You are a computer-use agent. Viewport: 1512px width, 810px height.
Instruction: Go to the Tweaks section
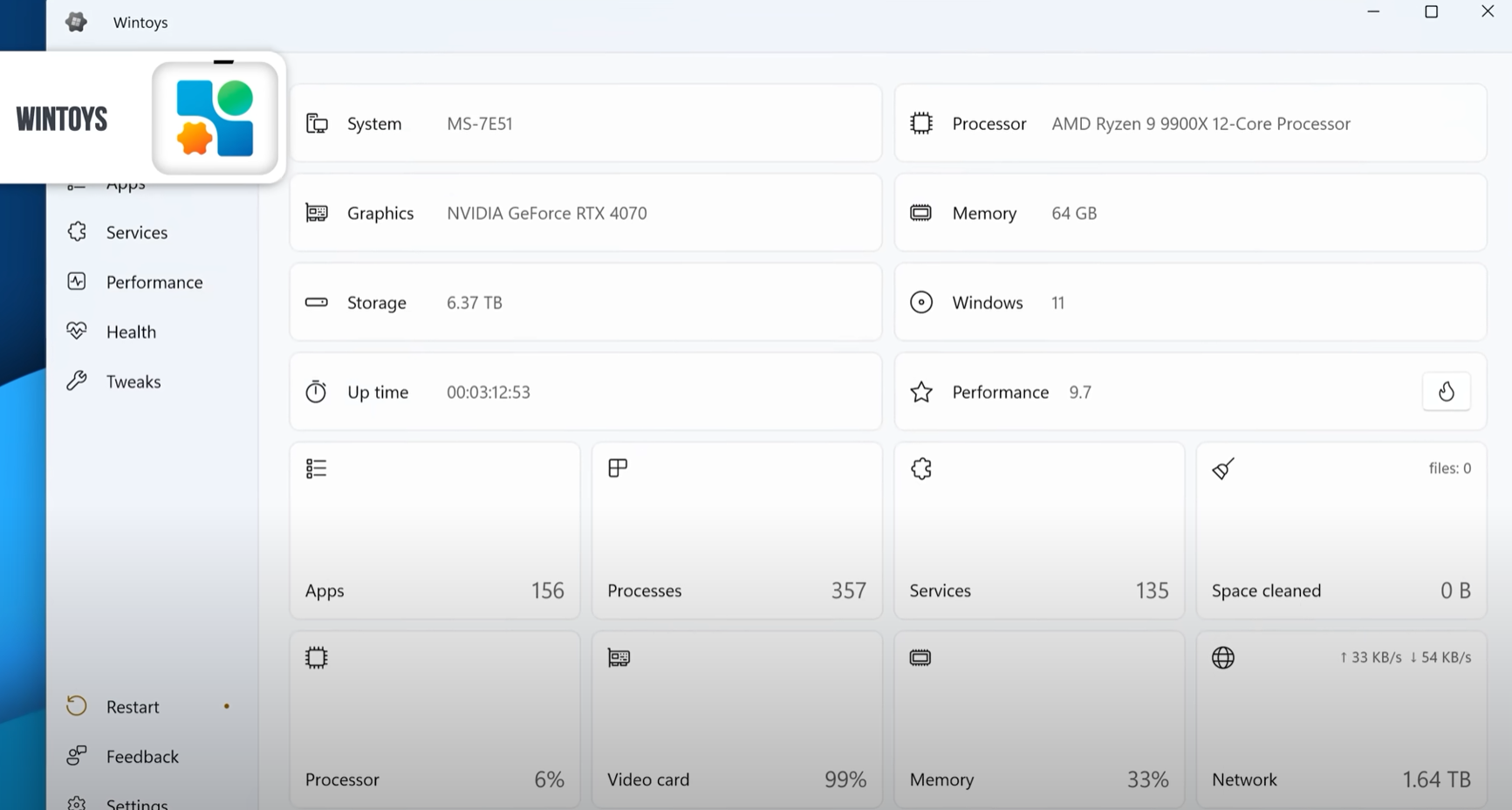point(133,381)
